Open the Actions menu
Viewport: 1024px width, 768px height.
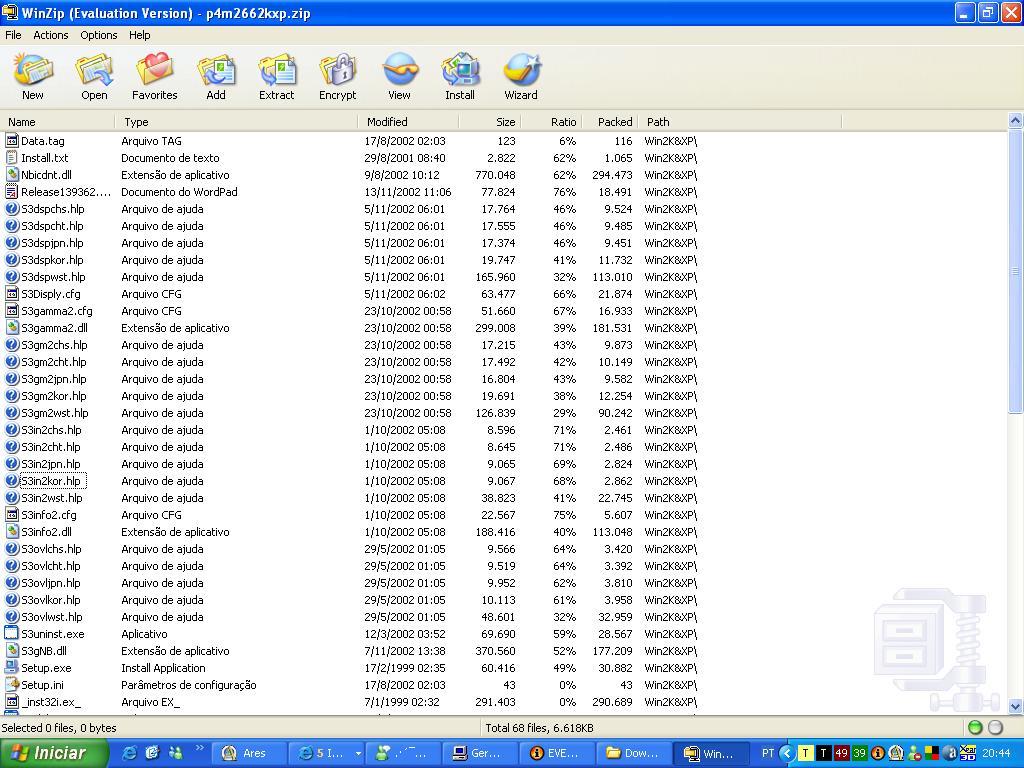click(x=51, y=35)
